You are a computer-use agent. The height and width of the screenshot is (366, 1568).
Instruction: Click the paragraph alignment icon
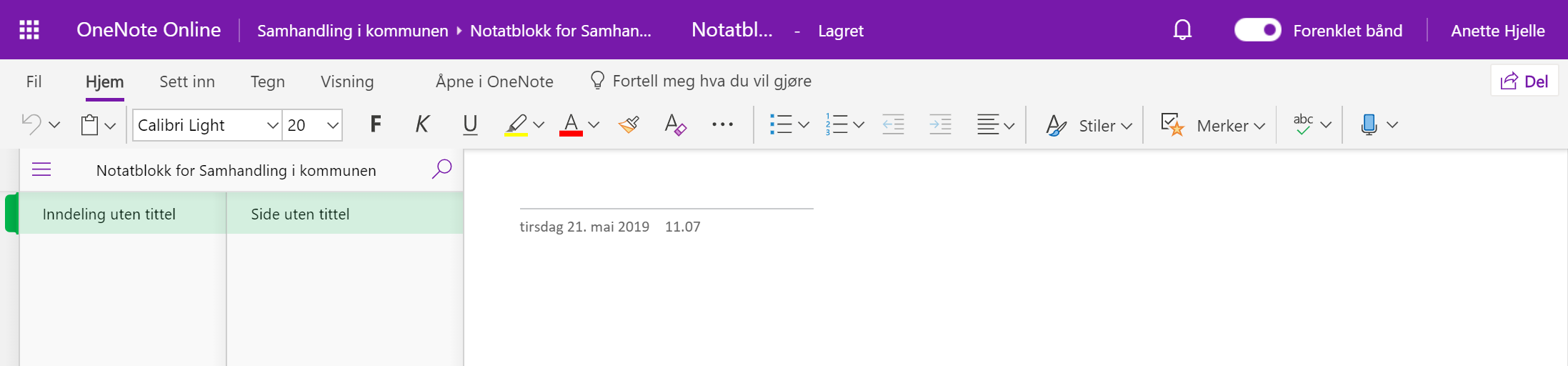[x=988, y=124]
